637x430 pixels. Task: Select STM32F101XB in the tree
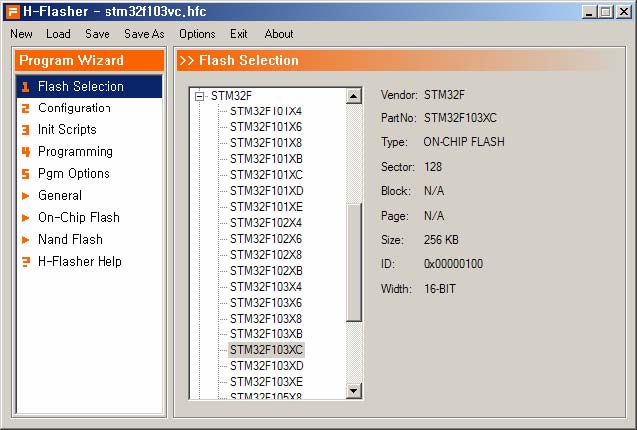pos(266,159)
